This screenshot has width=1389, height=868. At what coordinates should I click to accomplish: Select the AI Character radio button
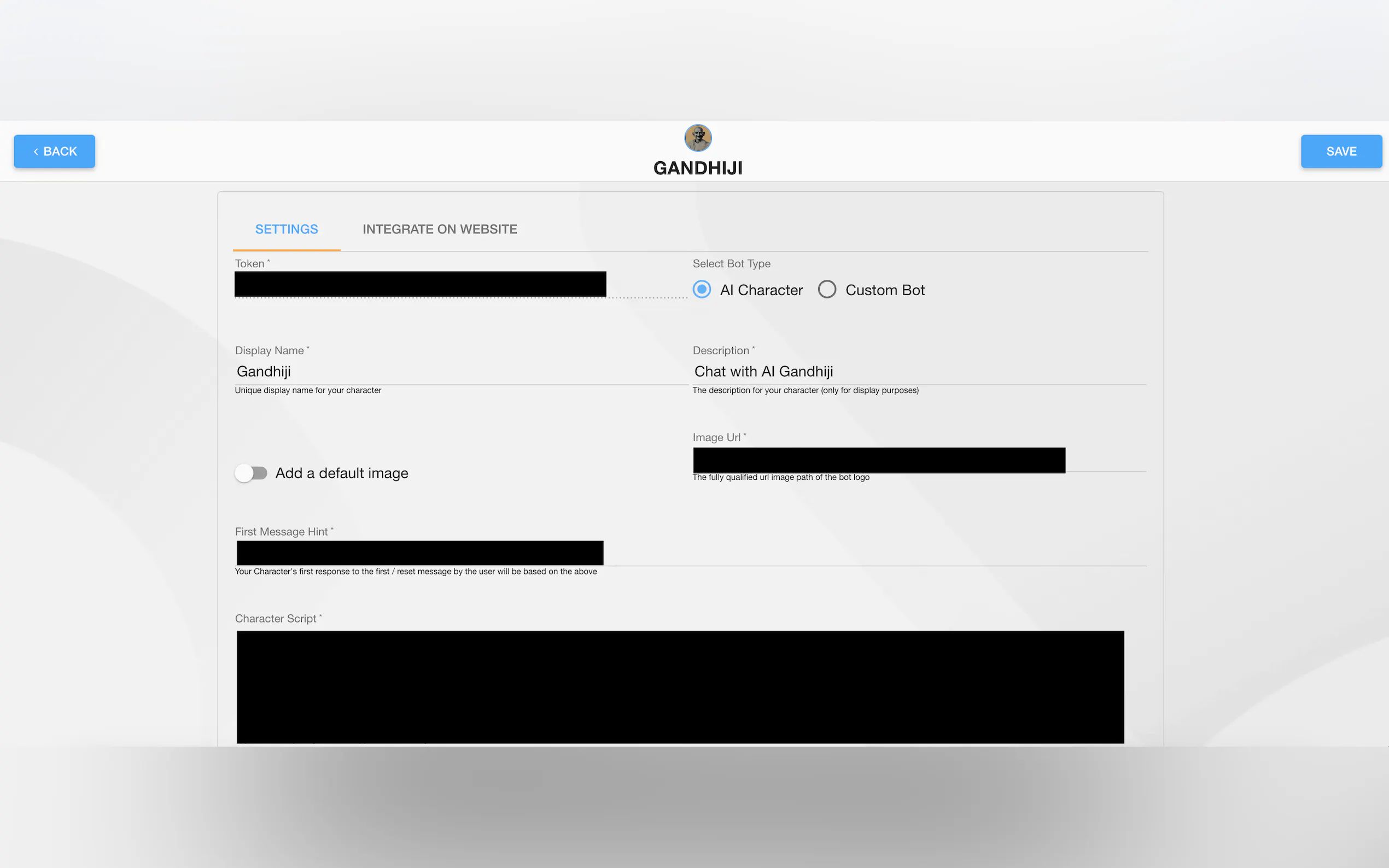(x=702, y=289)
